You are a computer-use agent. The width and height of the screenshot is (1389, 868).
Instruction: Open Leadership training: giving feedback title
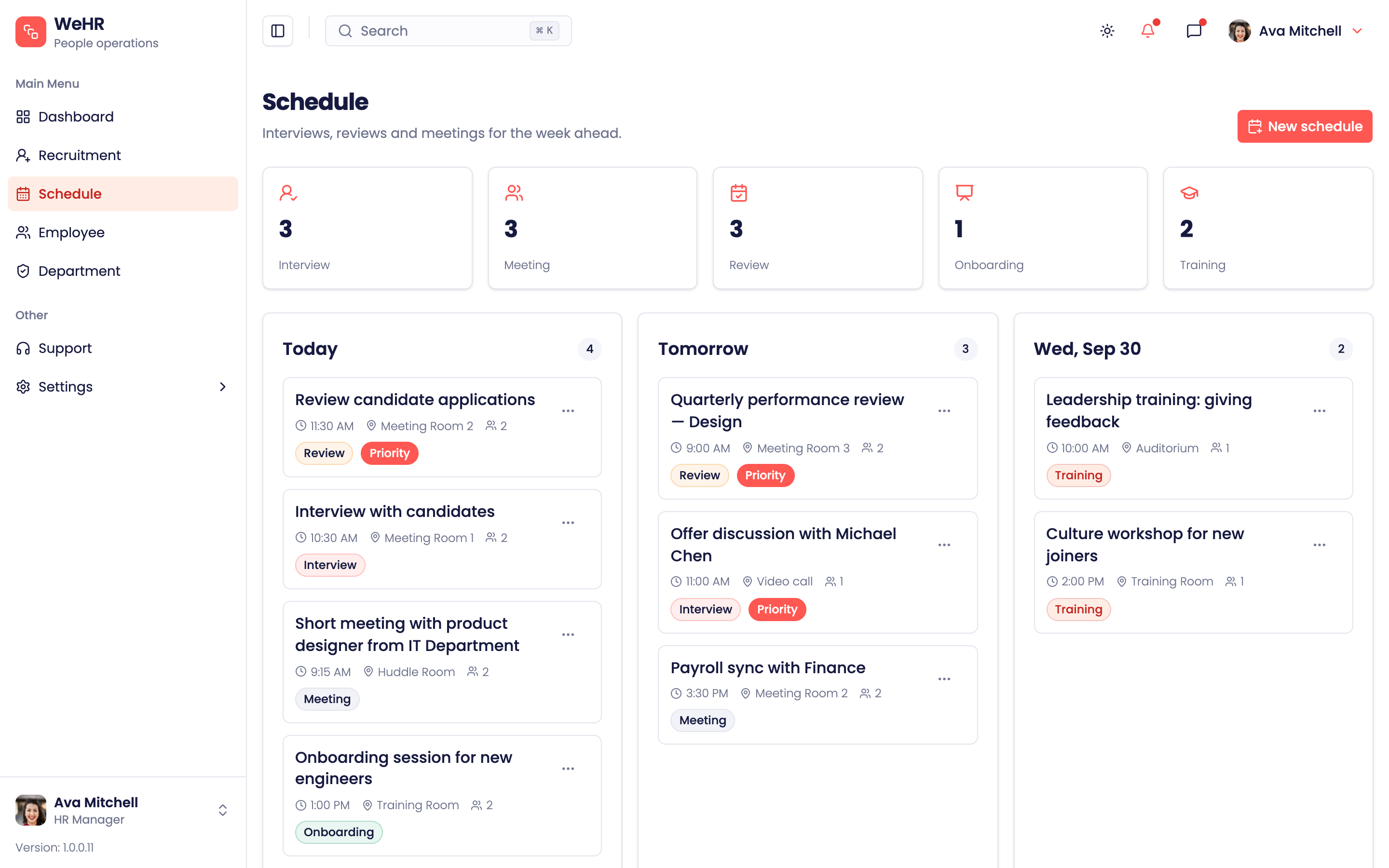coord(1148,410)
